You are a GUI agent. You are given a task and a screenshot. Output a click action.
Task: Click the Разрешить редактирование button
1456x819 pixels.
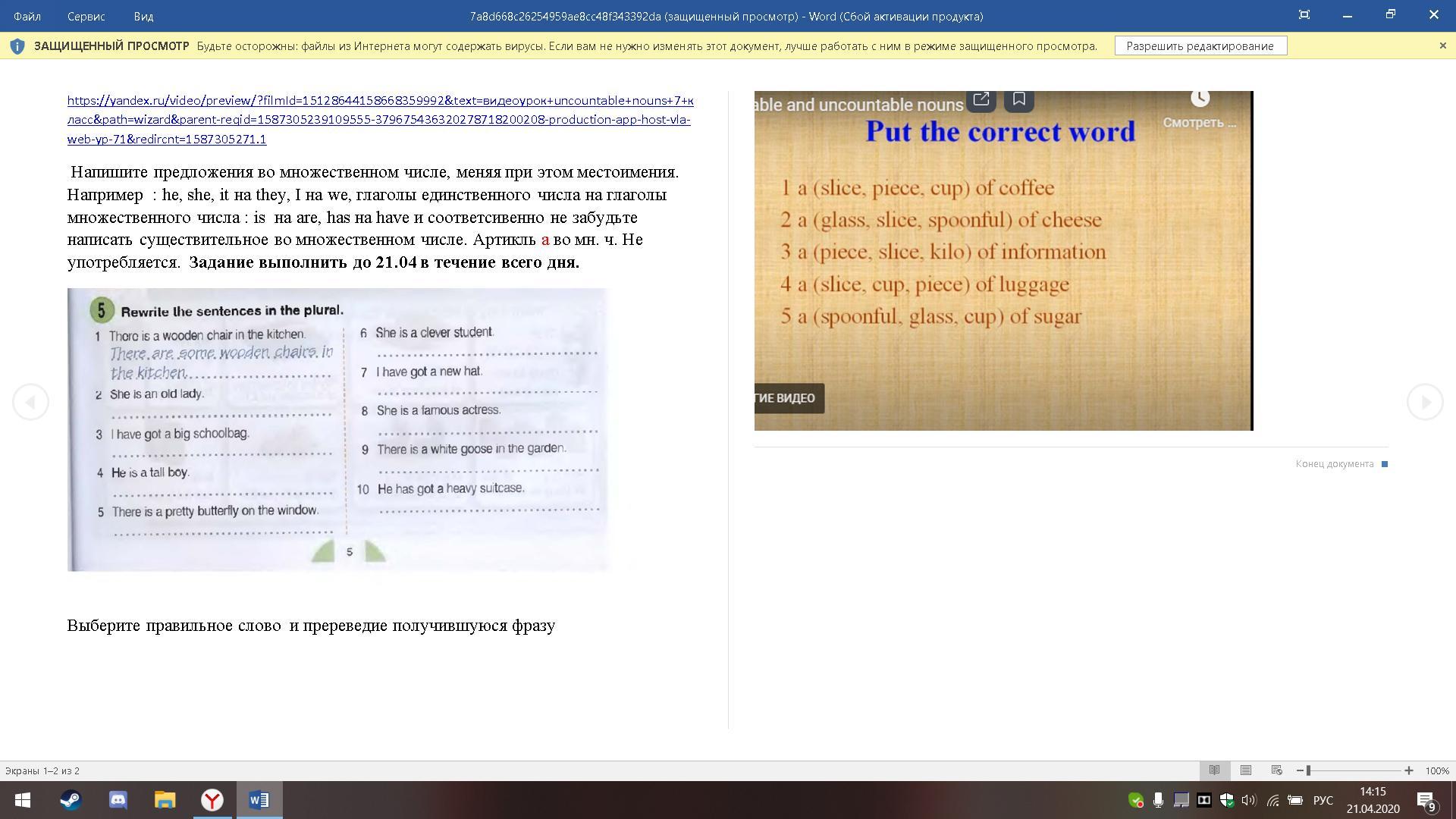pyautogui.click(x=1200, y=45)
